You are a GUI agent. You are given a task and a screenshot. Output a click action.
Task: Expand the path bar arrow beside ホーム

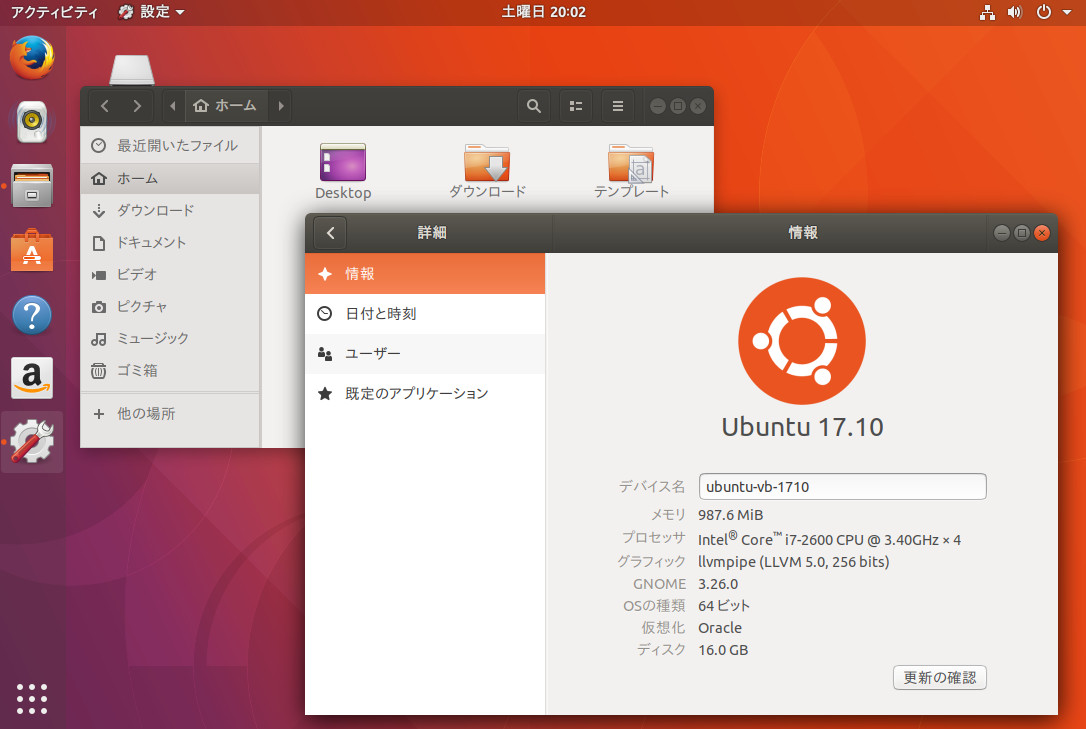click(x=281, y=105)
